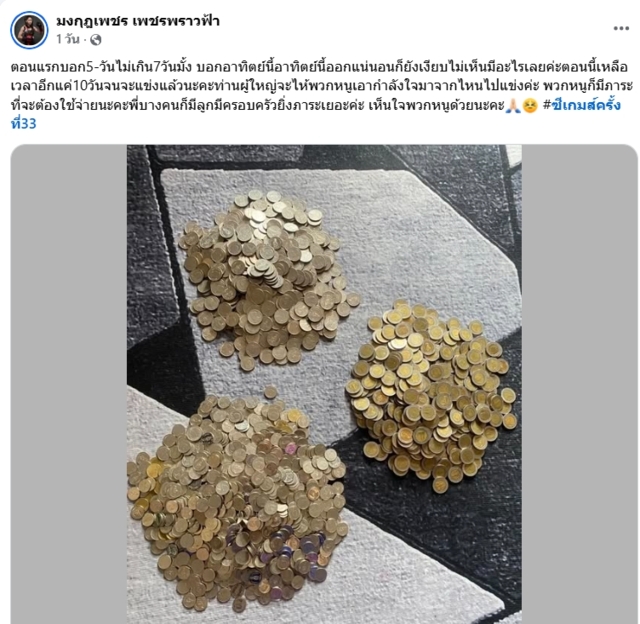Click the right pile of bicolor coins
Viewport: 640px width, 624px height.
431,396
